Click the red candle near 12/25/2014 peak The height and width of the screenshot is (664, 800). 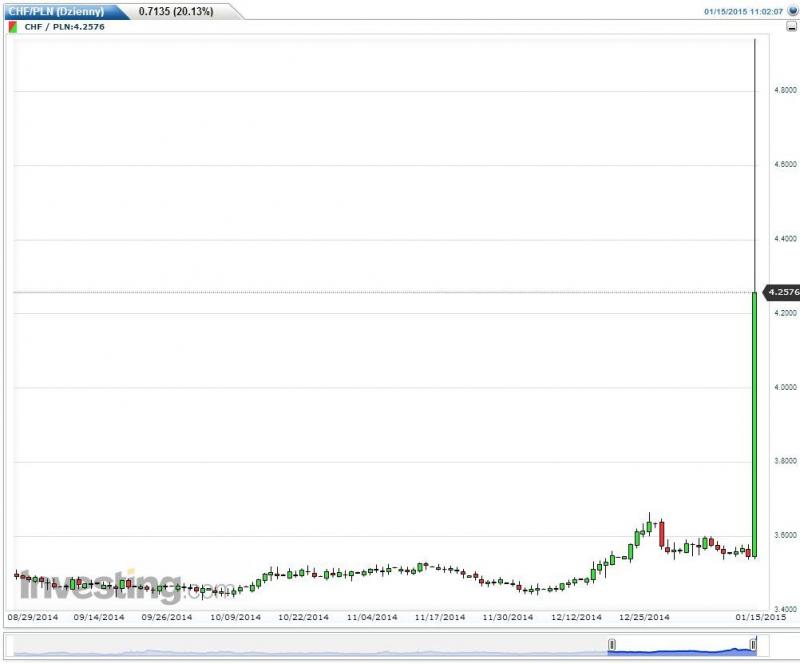662,534
